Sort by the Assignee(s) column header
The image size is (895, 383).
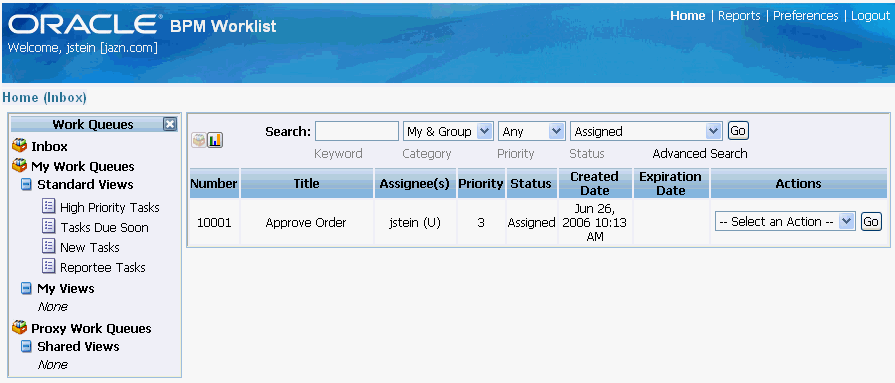[x=415, y=183]
